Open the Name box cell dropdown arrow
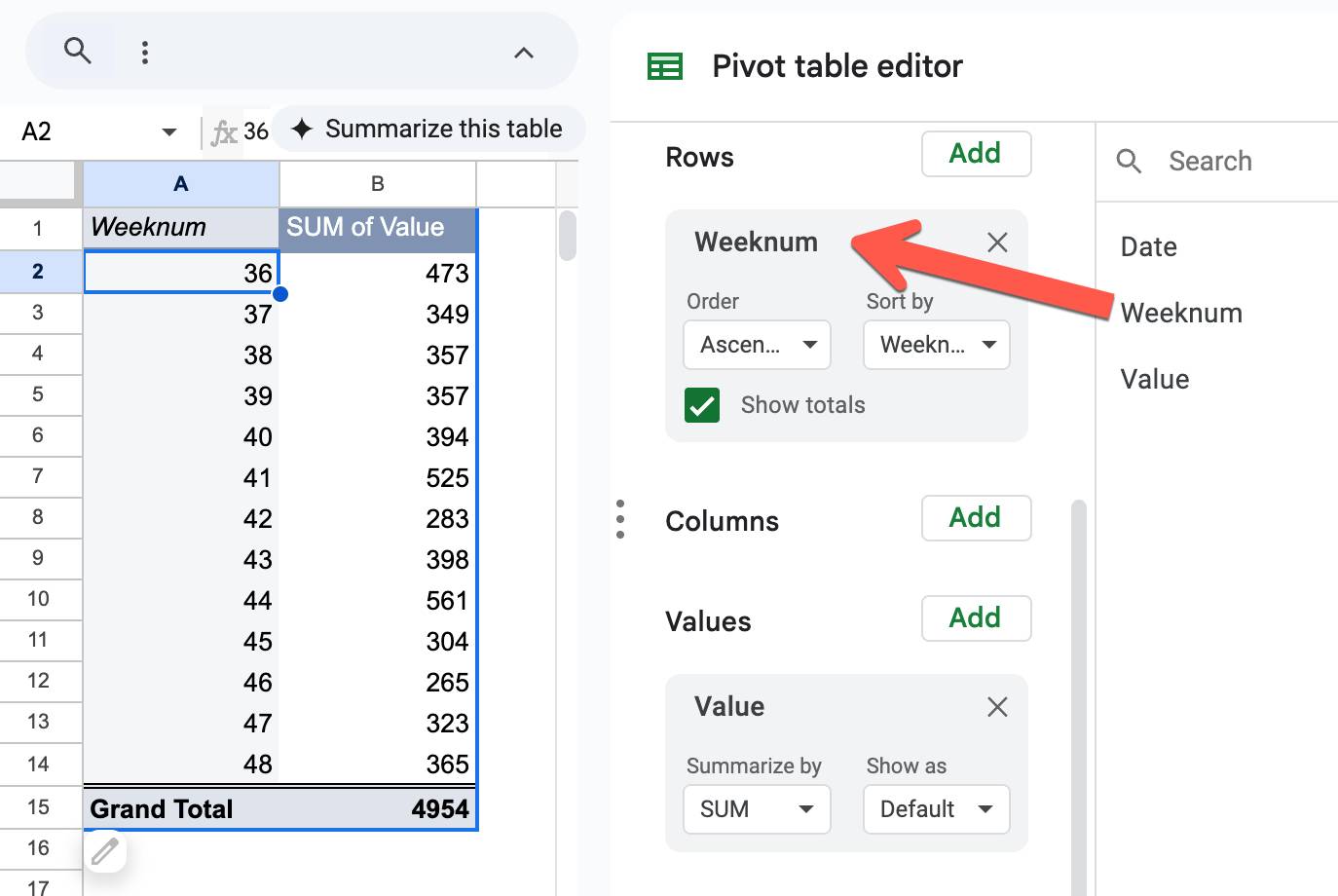The height and width of the screenshot is (896, 1338). pyautogui.click(x=169, y=131)
